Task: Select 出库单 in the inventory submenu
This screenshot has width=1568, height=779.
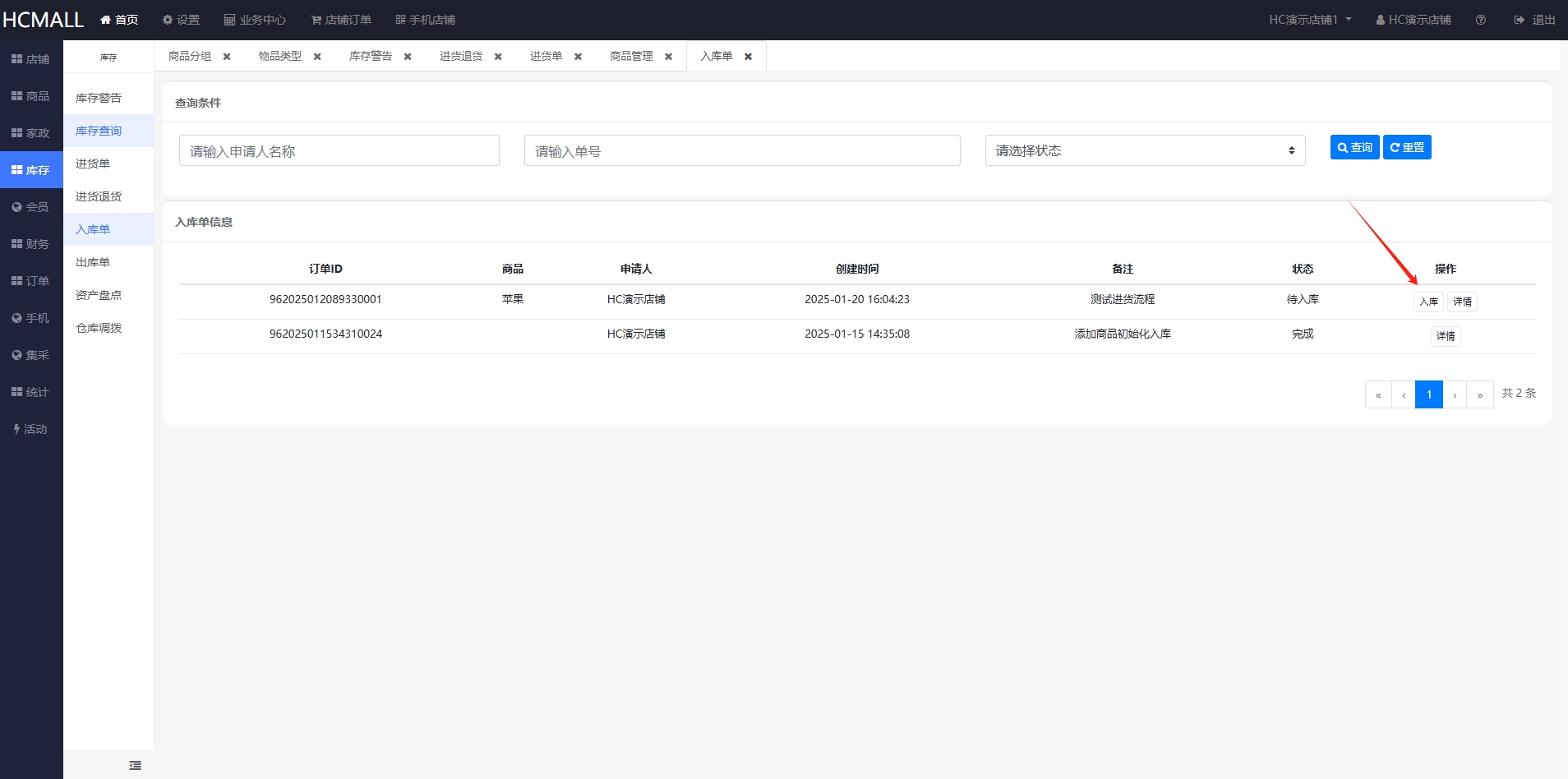Action: point(93,262)
